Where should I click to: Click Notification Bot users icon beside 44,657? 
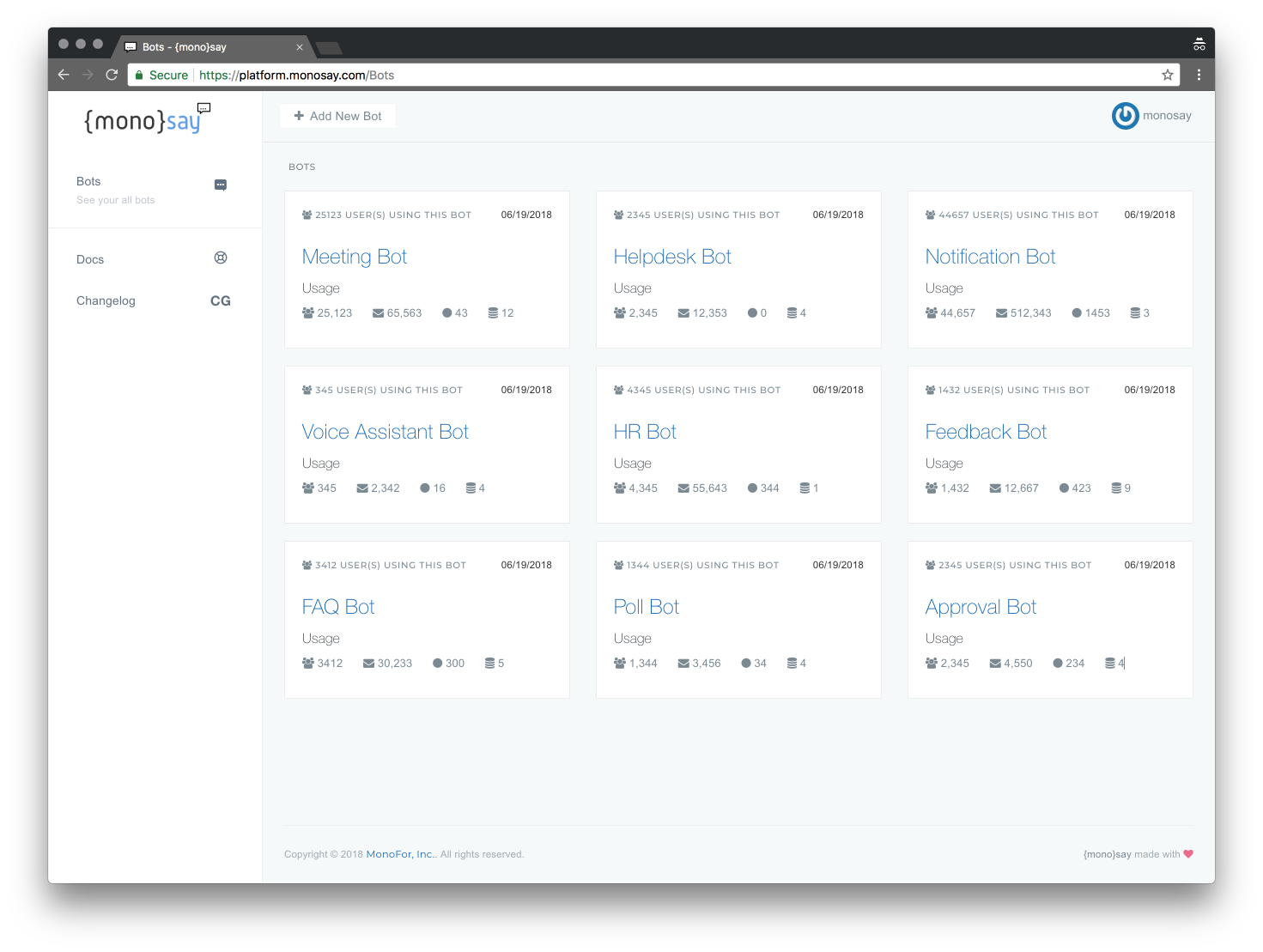(932, 313)
